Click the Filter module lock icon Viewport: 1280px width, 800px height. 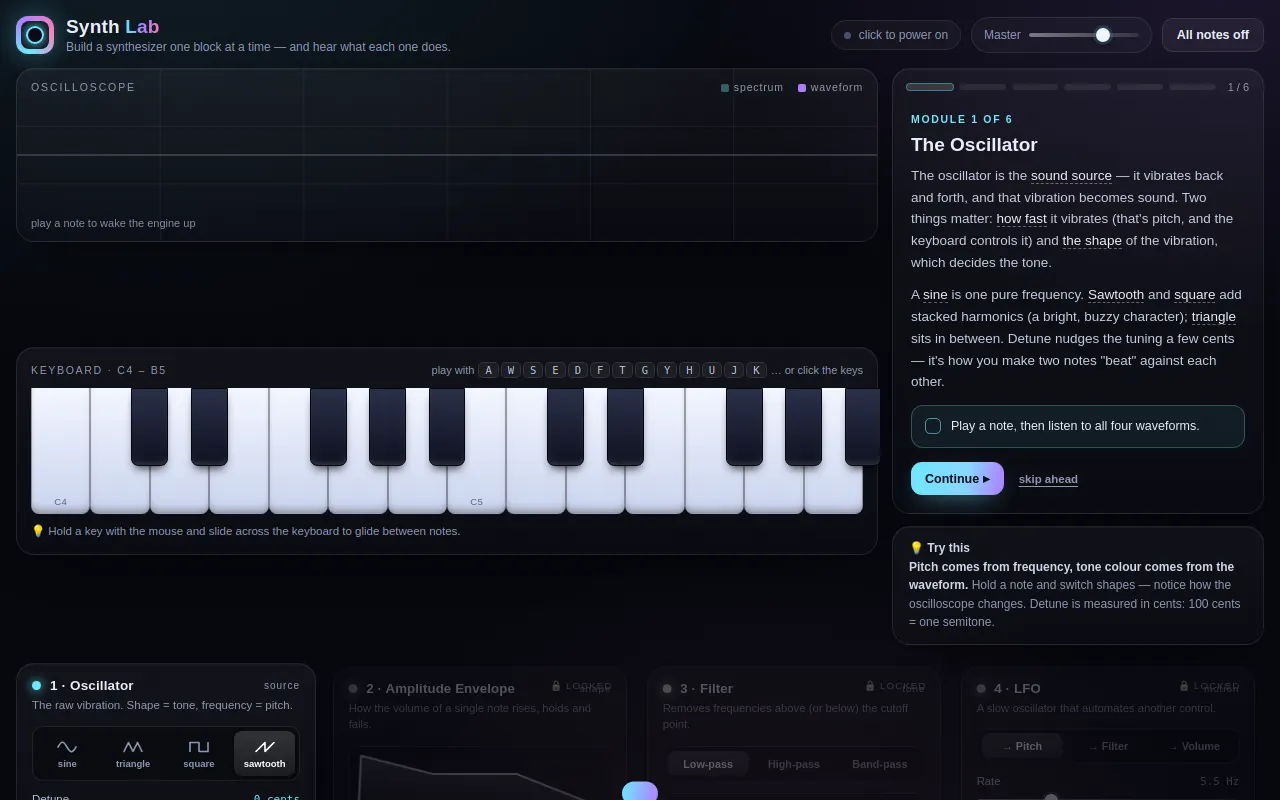click(870, 686)
